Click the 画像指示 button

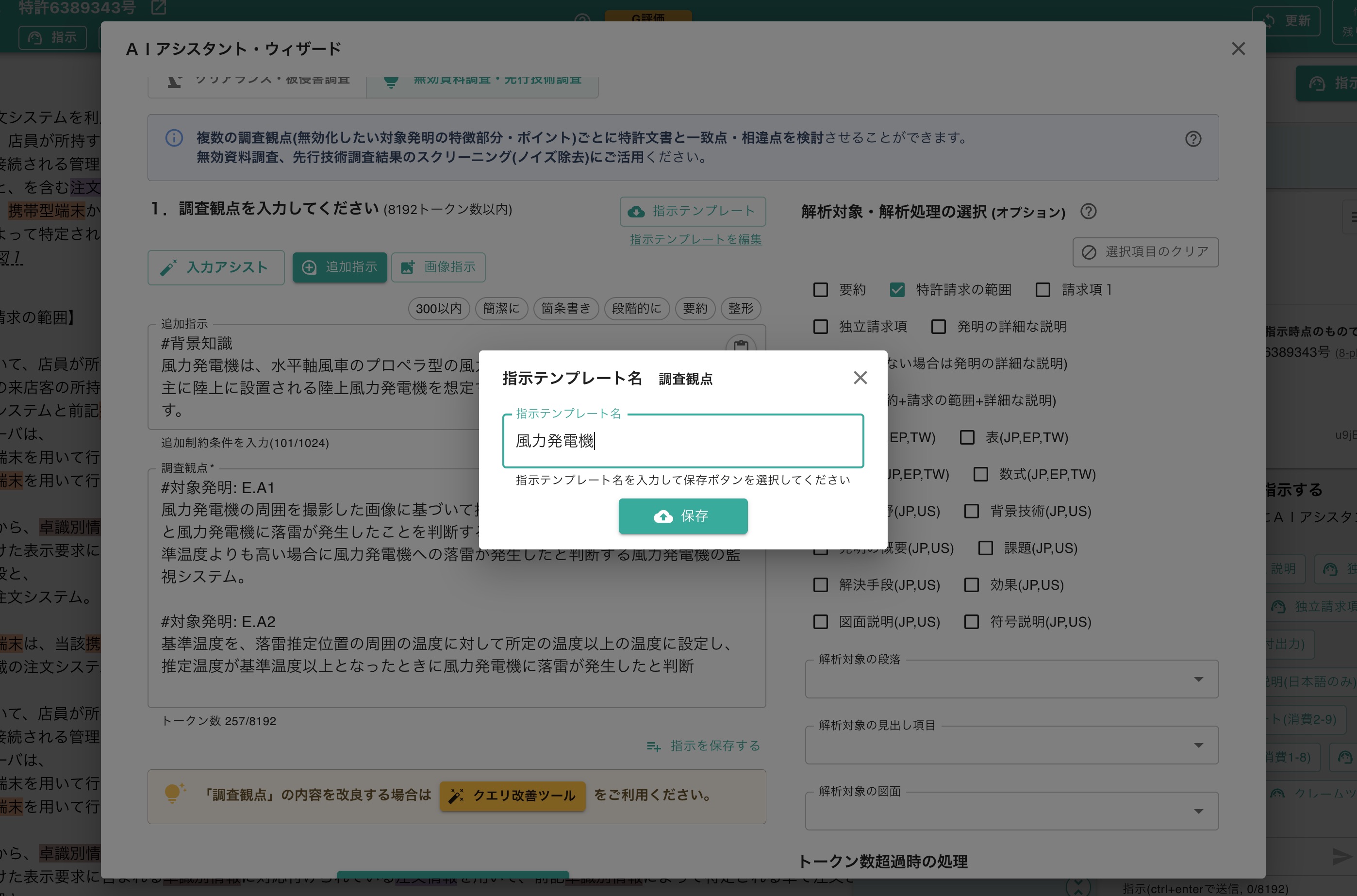coord(438,267)
